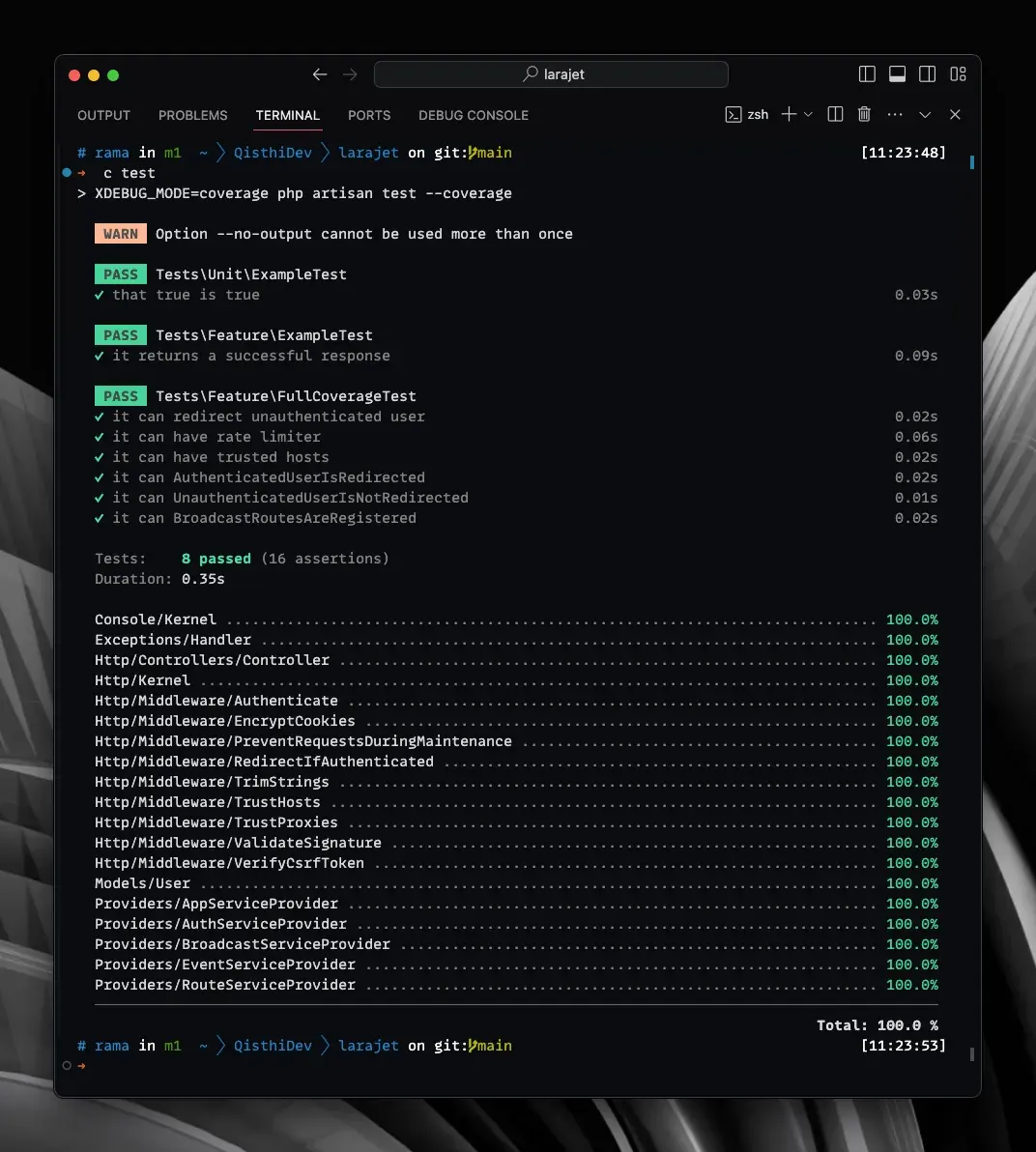Toggle the primary sidebar layout icon
This screenshot has height=1152, width=1036.
coord(866,73)
